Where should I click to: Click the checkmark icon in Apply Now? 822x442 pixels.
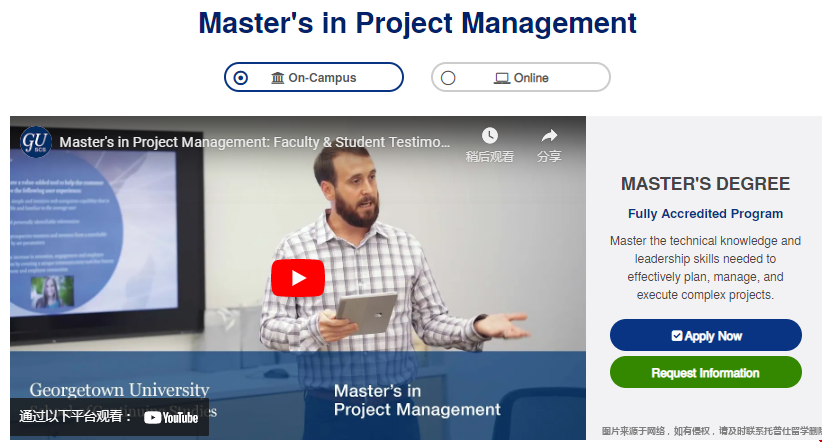coord(677,336)
